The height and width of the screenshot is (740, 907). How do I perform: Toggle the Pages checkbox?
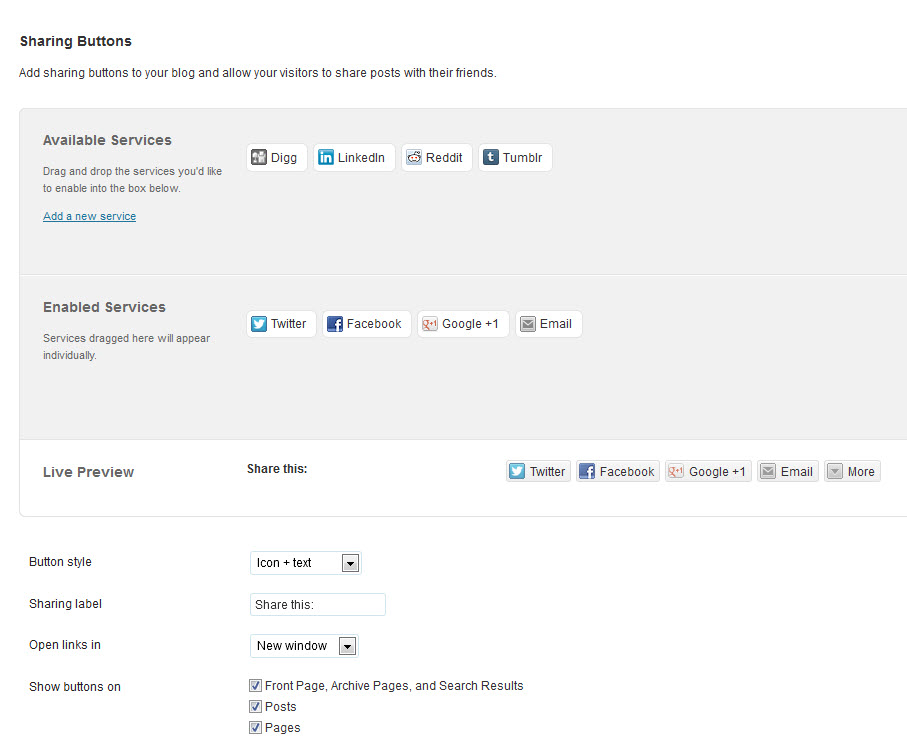tap(256, 728)
